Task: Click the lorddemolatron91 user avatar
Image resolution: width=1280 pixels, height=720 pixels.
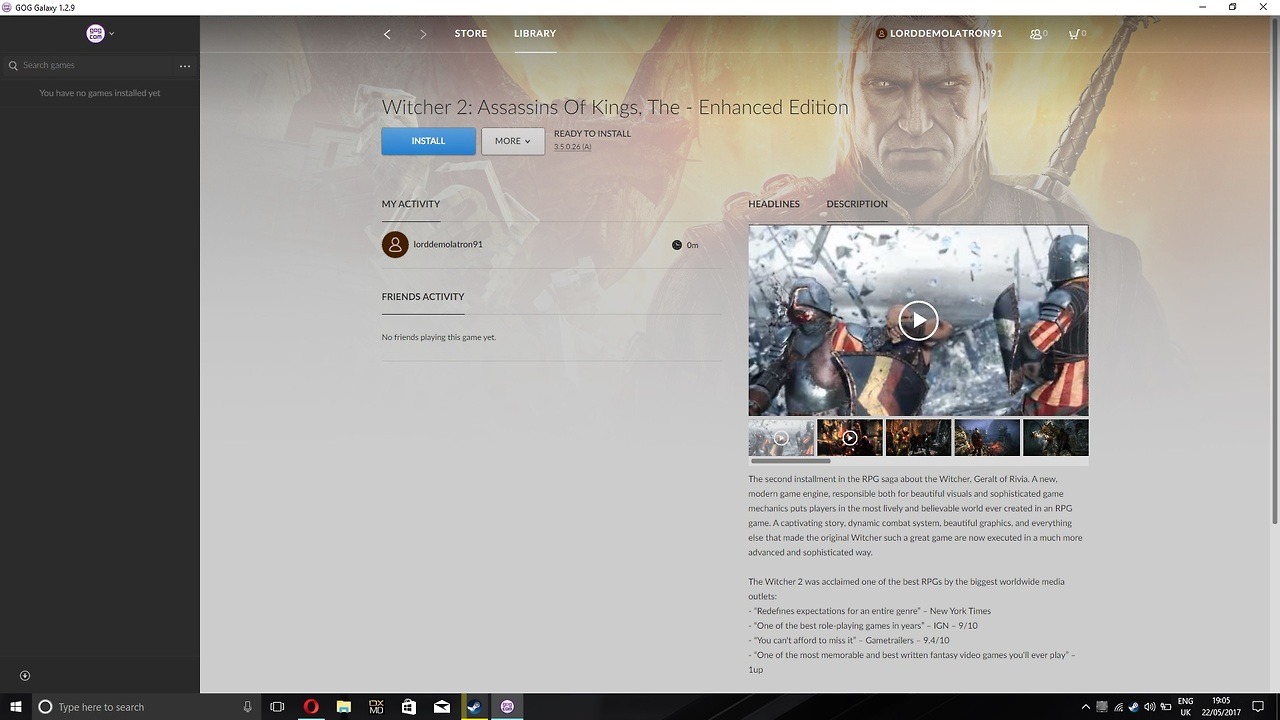Action: 395,245
